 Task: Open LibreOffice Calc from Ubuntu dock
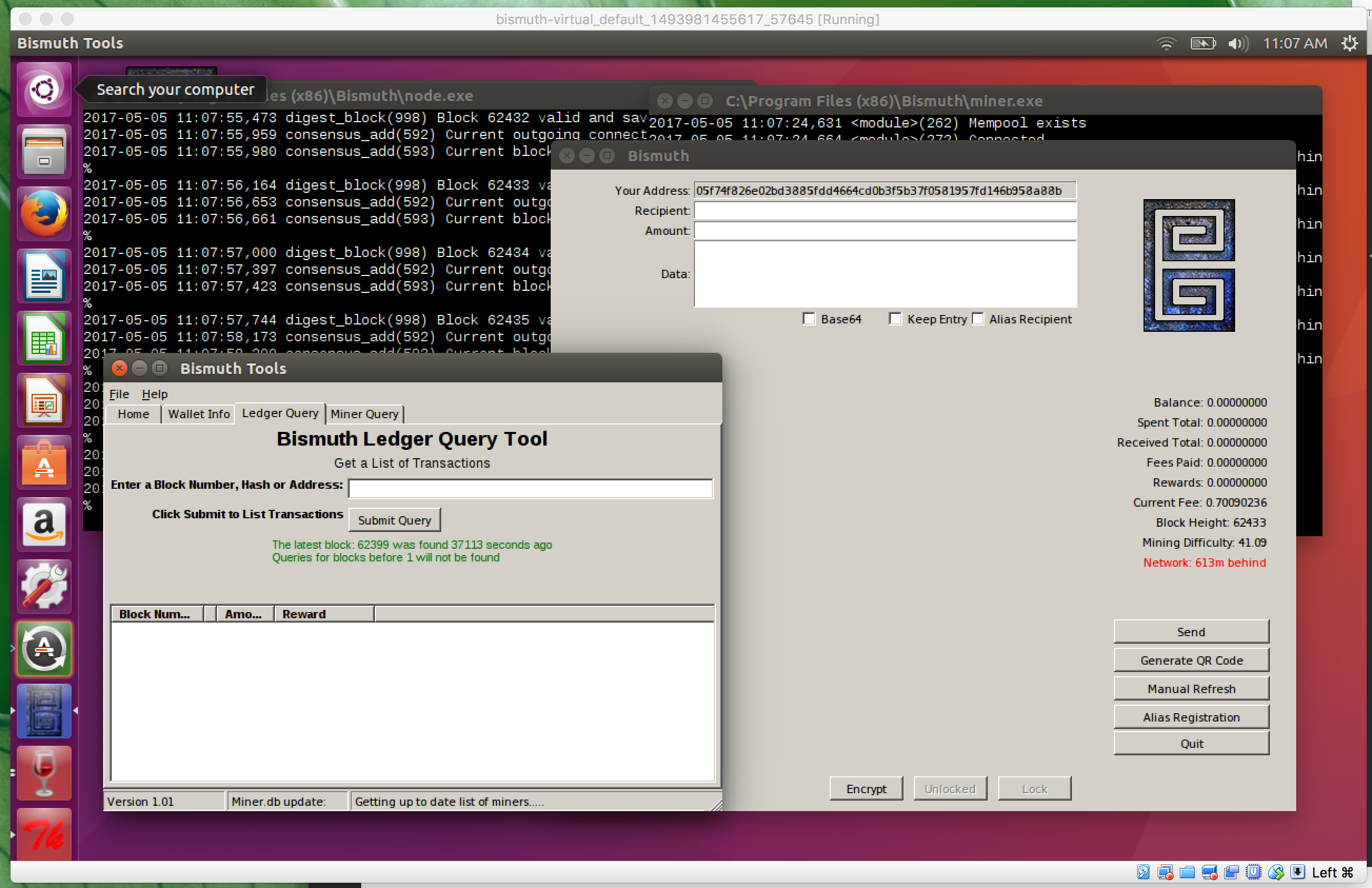click(45, 339)
